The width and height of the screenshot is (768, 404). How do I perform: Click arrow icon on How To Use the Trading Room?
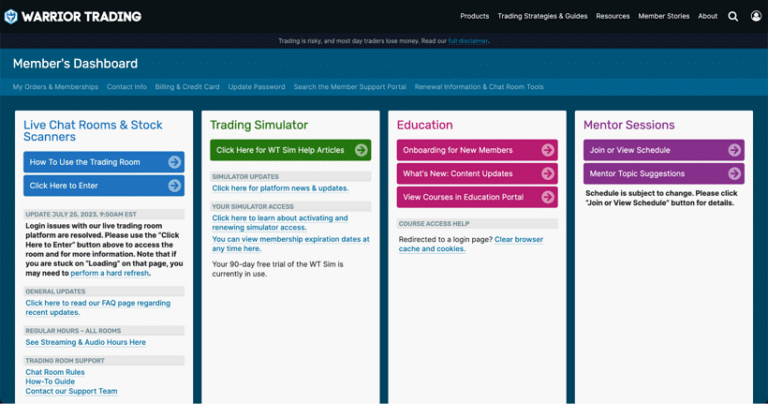coord(175,162)
